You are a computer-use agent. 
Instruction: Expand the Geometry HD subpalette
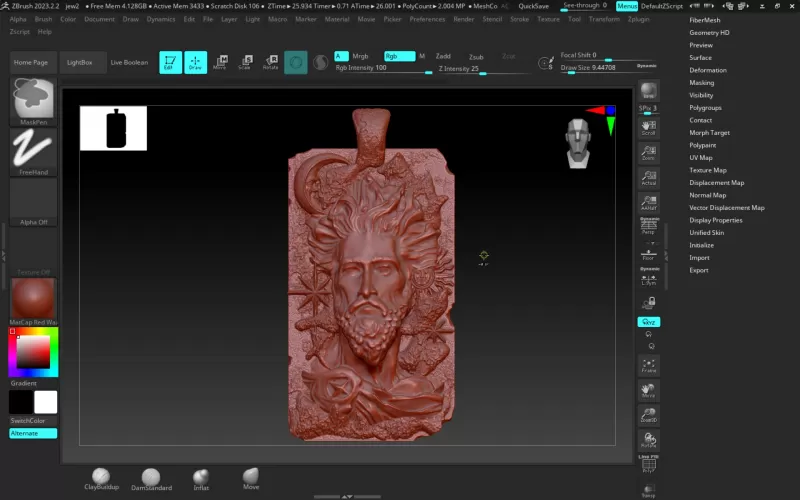(709, 33)
